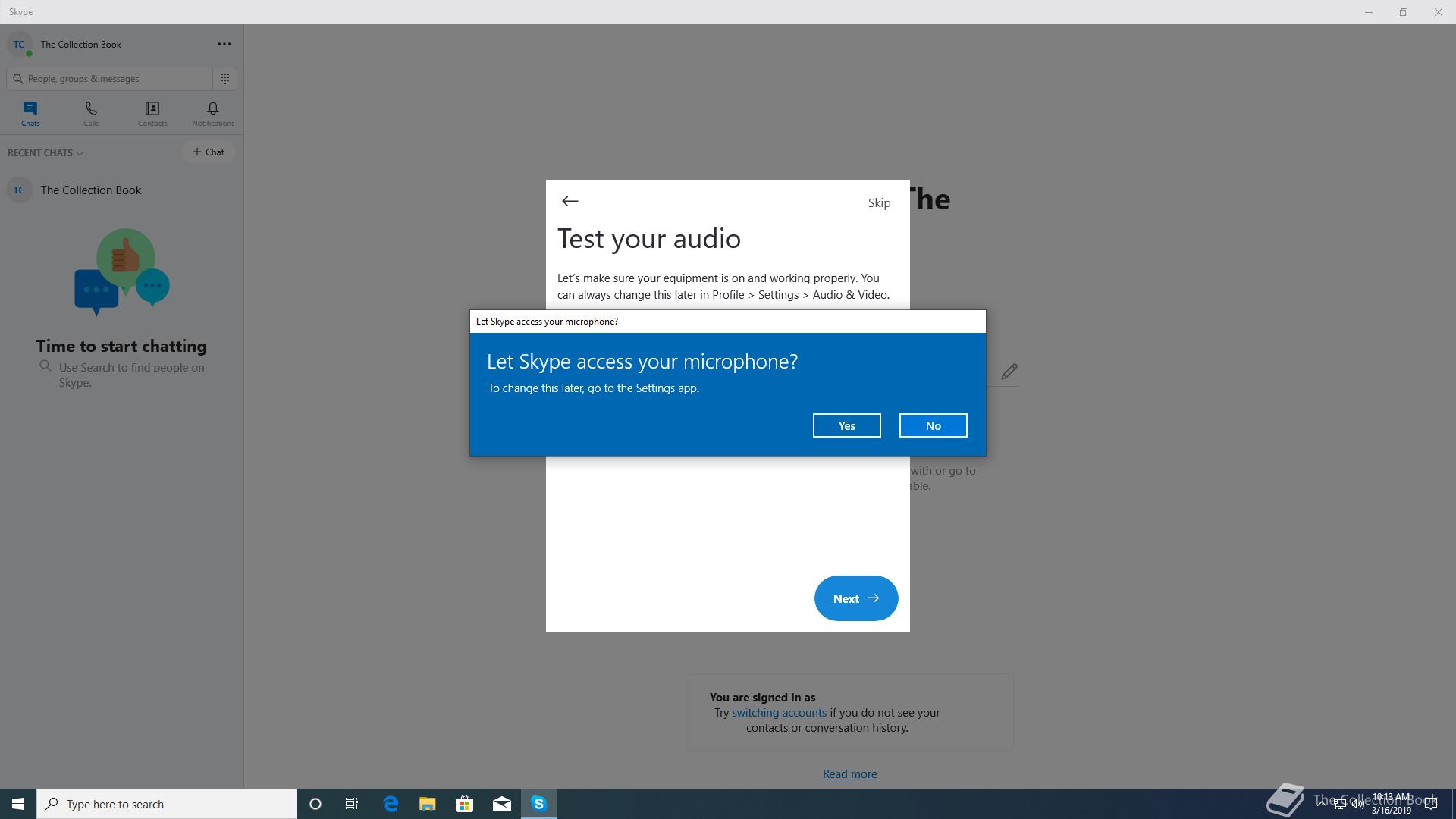Select the Chats tab
This screenshot has width=1456, height=819.
click(30, 114)
